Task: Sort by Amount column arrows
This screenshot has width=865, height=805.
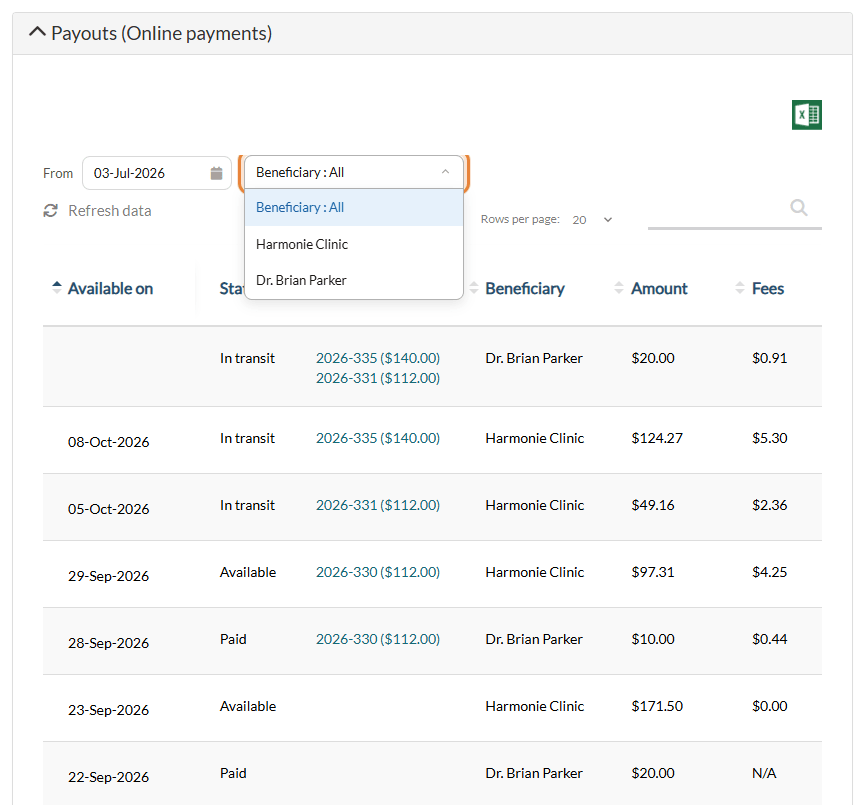Action: pyautogui.click(x=619, y=287)
